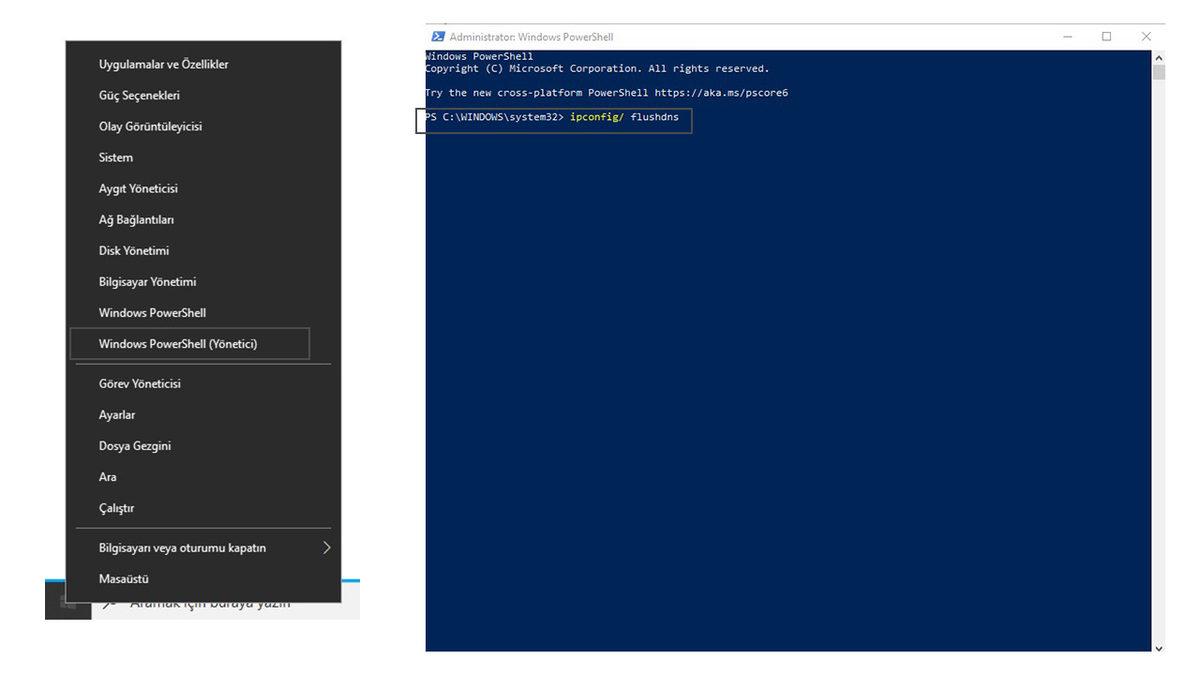This screenshot has height=675, width=1200.
Task: Click the PowerShell scrollbar up arrow
Action: pos(1158,58)
